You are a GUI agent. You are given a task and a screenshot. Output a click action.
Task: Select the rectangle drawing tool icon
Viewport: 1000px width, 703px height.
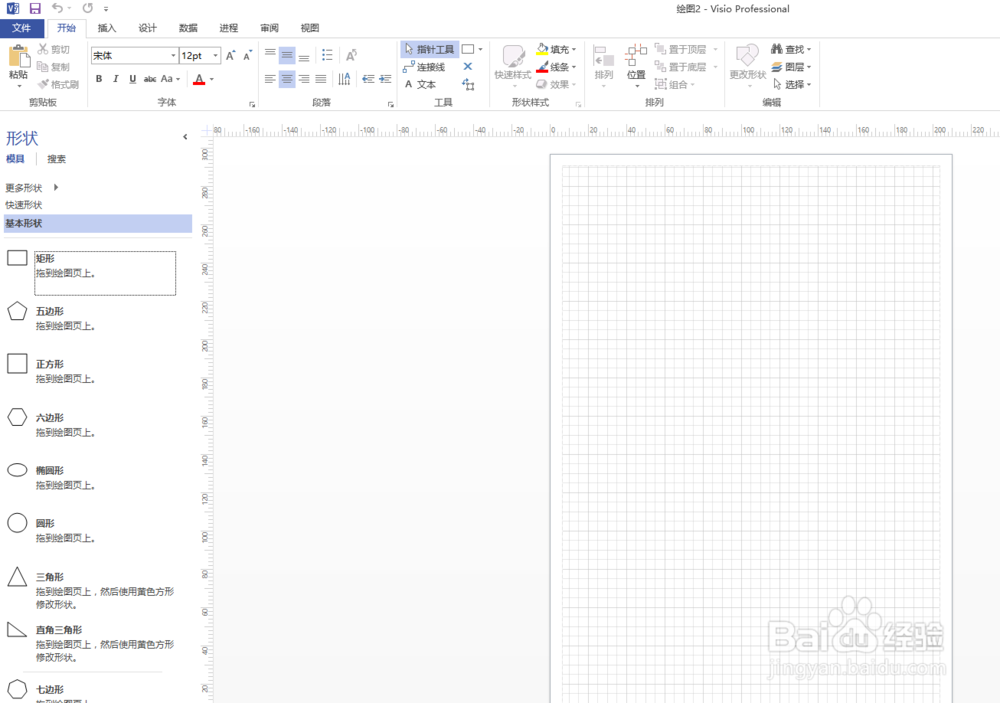468,49
